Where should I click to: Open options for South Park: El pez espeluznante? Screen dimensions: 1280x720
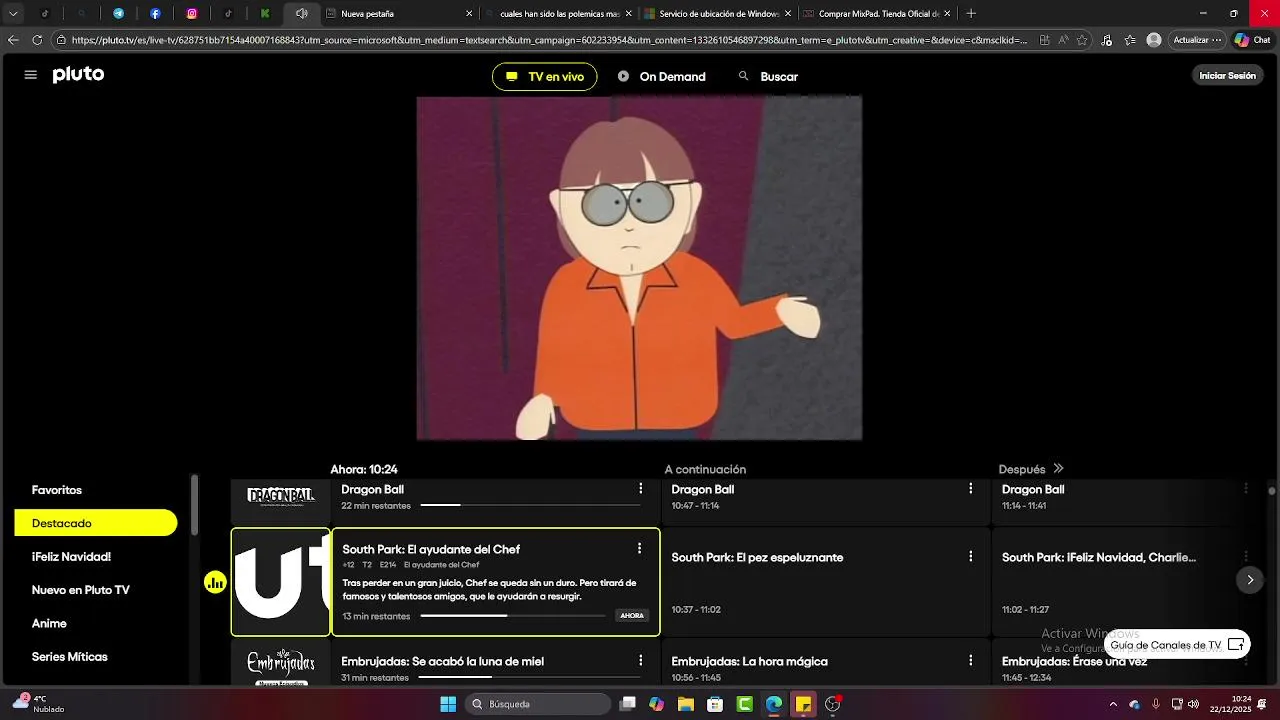coord(970,556)
